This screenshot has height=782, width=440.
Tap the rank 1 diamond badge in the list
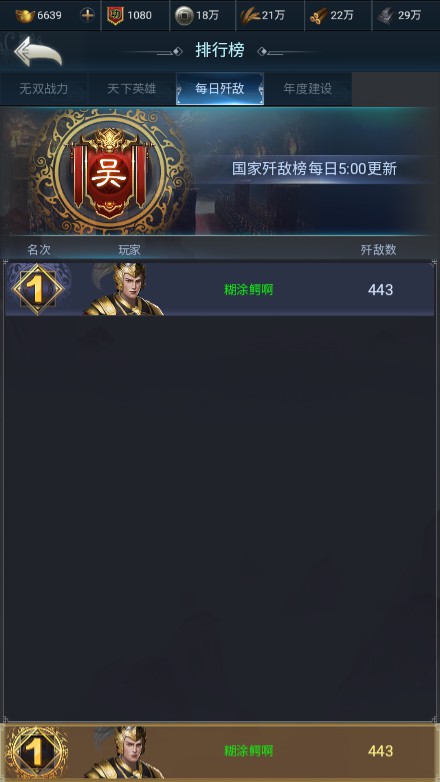38,290
